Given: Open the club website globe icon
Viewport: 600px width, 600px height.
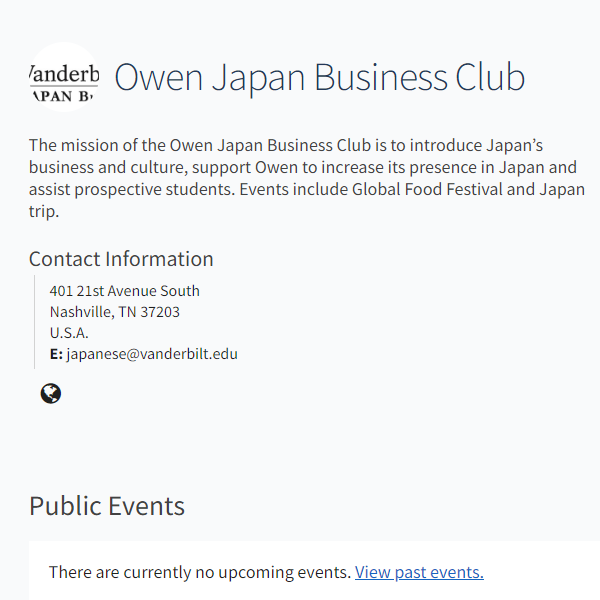Looking at the screenshot, I should coord(51,394).
